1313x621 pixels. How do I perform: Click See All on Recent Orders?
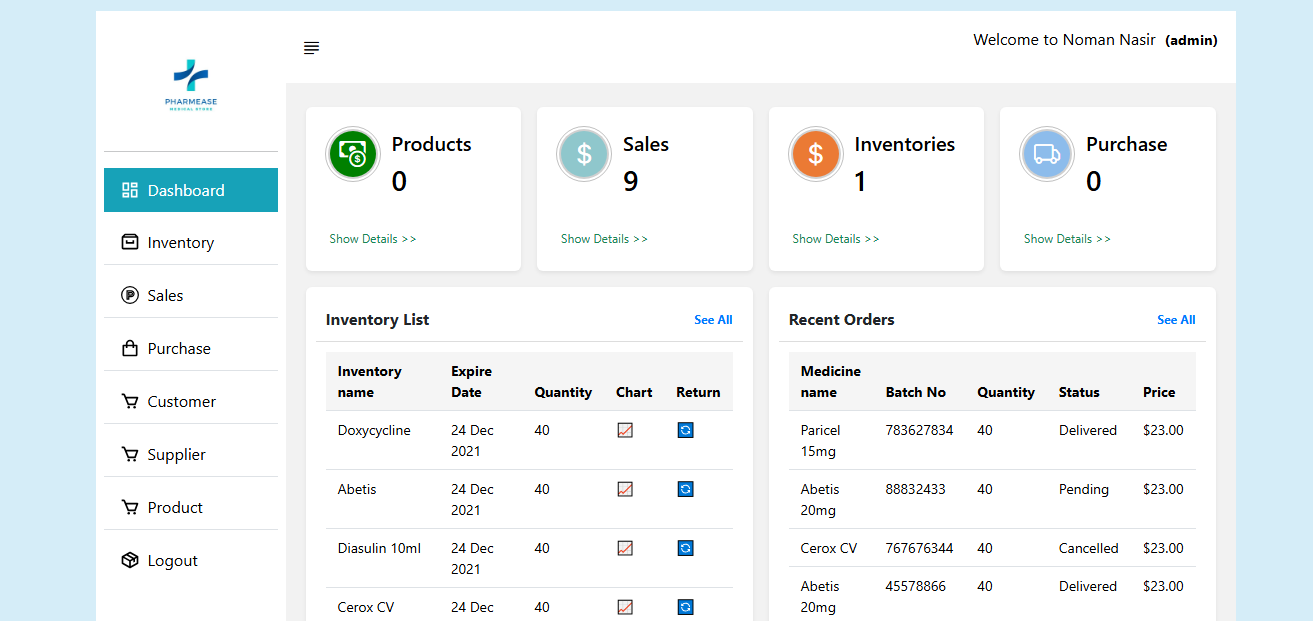tap(1176, 320)
